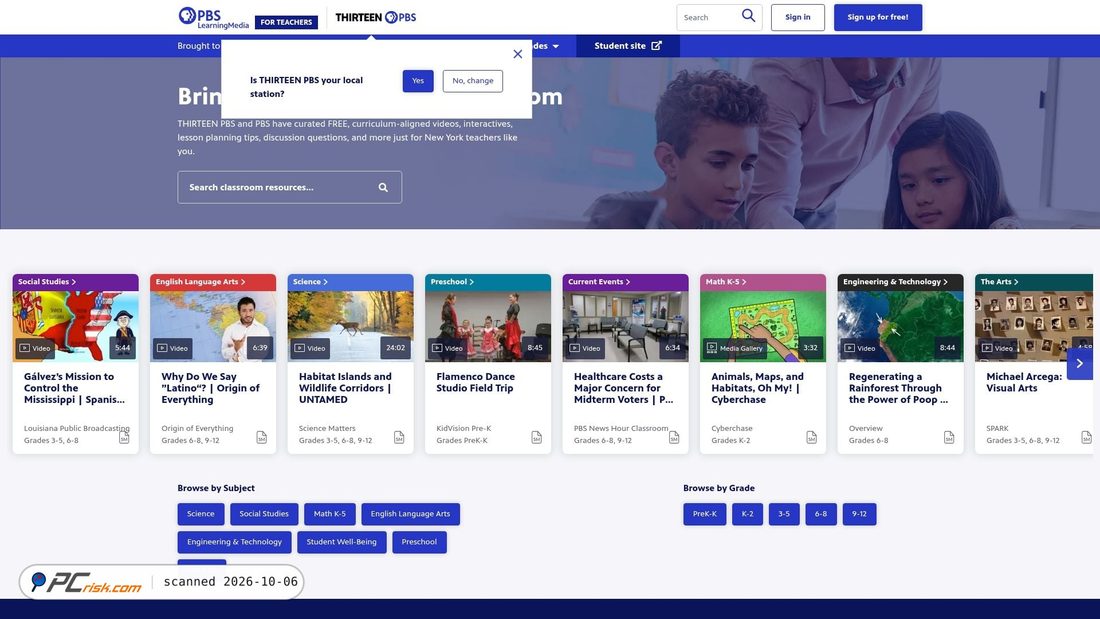1100x619 pixels.
Task: Click the THIRTEEN PBS station logo
Action: tap(375, 18)
